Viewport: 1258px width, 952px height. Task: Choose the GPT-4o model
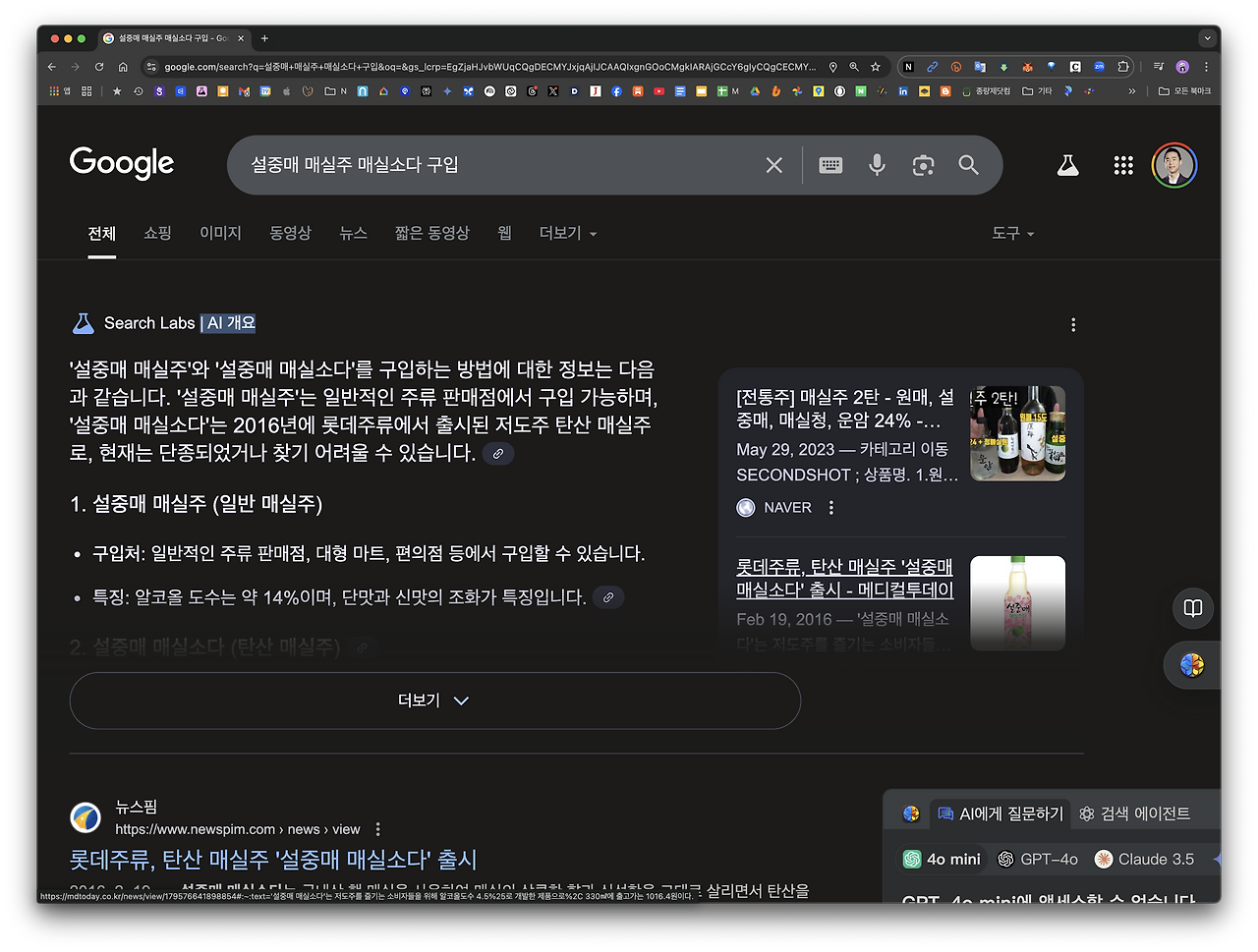tap(1038, 860)
